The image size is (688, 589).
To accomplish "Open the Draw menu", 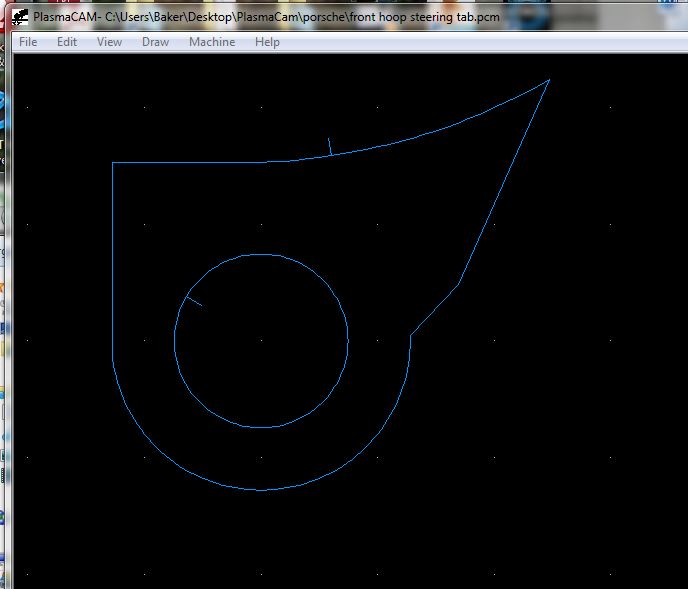I will click(x=155, y=42).
